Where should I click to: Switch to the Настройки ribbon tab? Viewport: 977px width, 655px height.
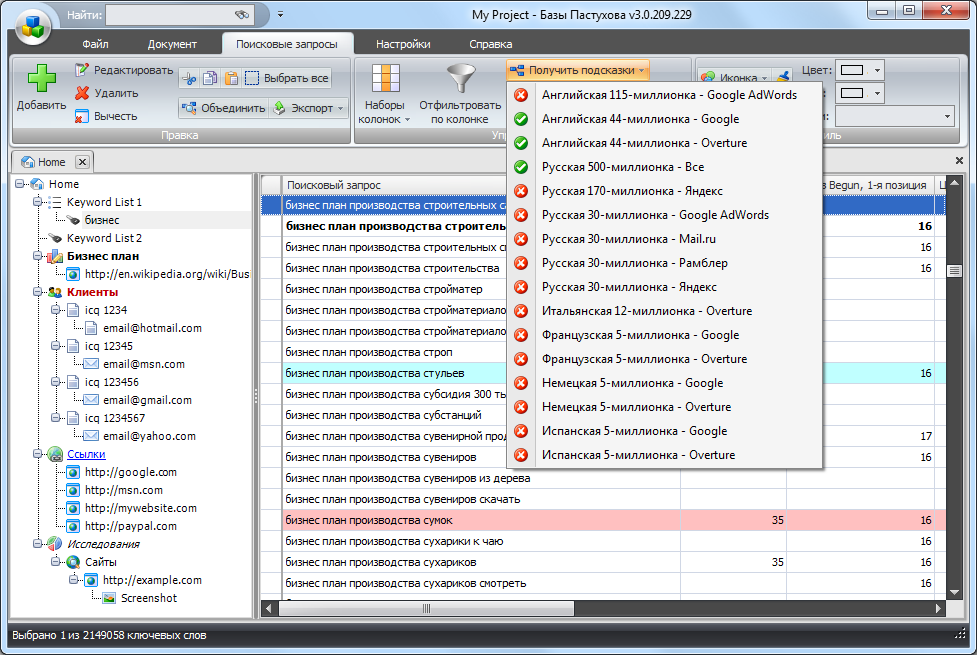pos(403,44)
